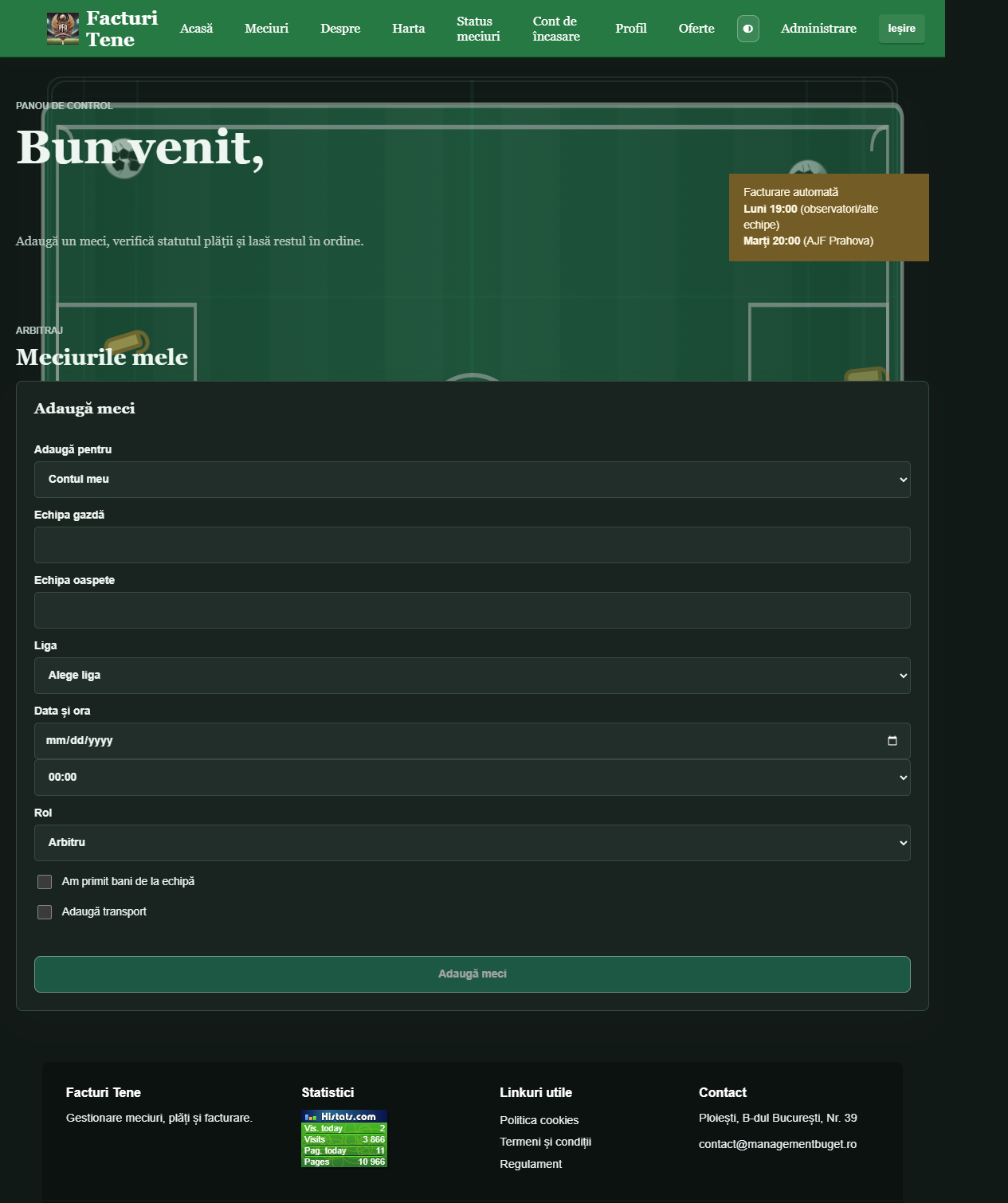The height and width of the screenshot is (1203, 1008).
Task: Click the Facturi Tene site title
Action: 122,29
